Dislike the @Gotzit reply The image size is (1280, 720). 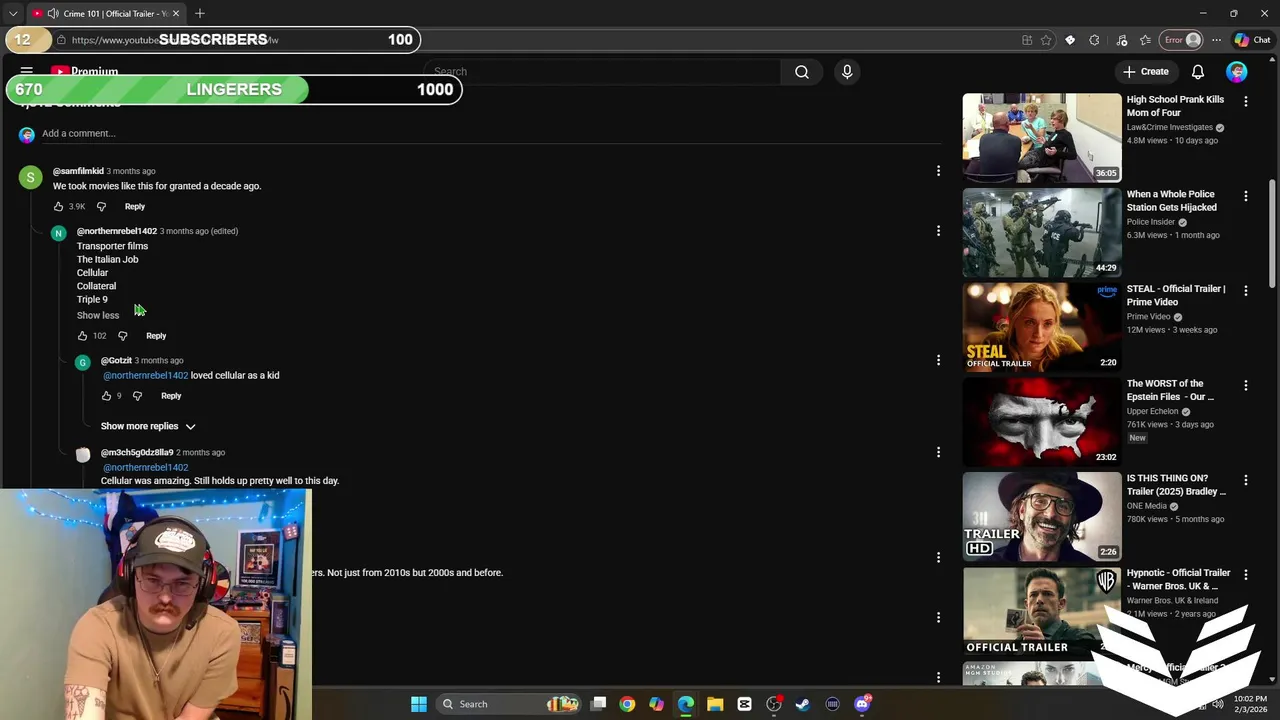coord(138,396)
